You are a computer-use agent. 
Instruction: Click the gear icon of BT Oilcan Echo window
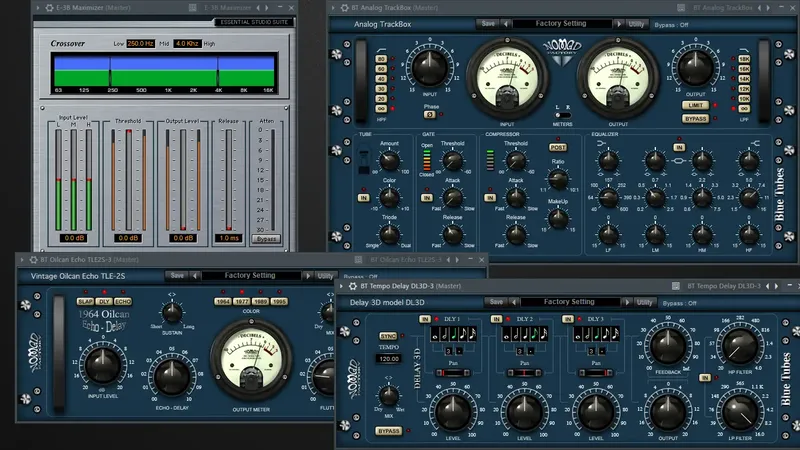tap(33, 260)
